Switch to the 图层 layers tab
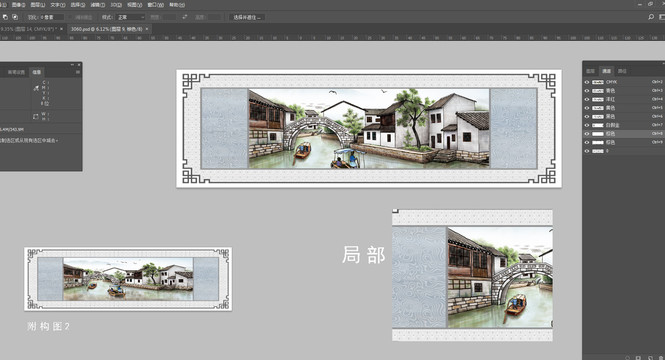 pyautogui.click(x=590, y=71)
